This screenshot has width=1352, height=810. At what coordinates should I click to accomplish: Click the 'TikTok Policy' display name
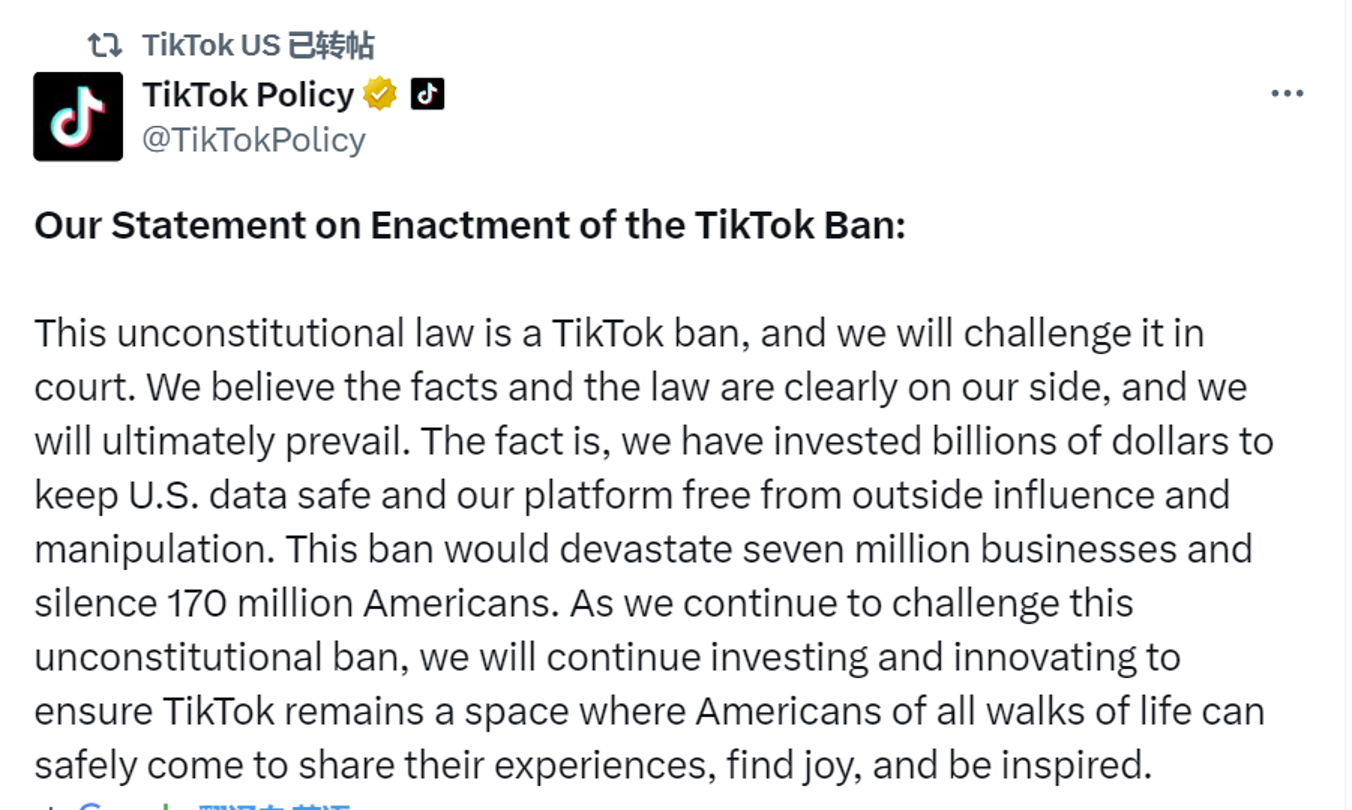click(x=248, y=94)
